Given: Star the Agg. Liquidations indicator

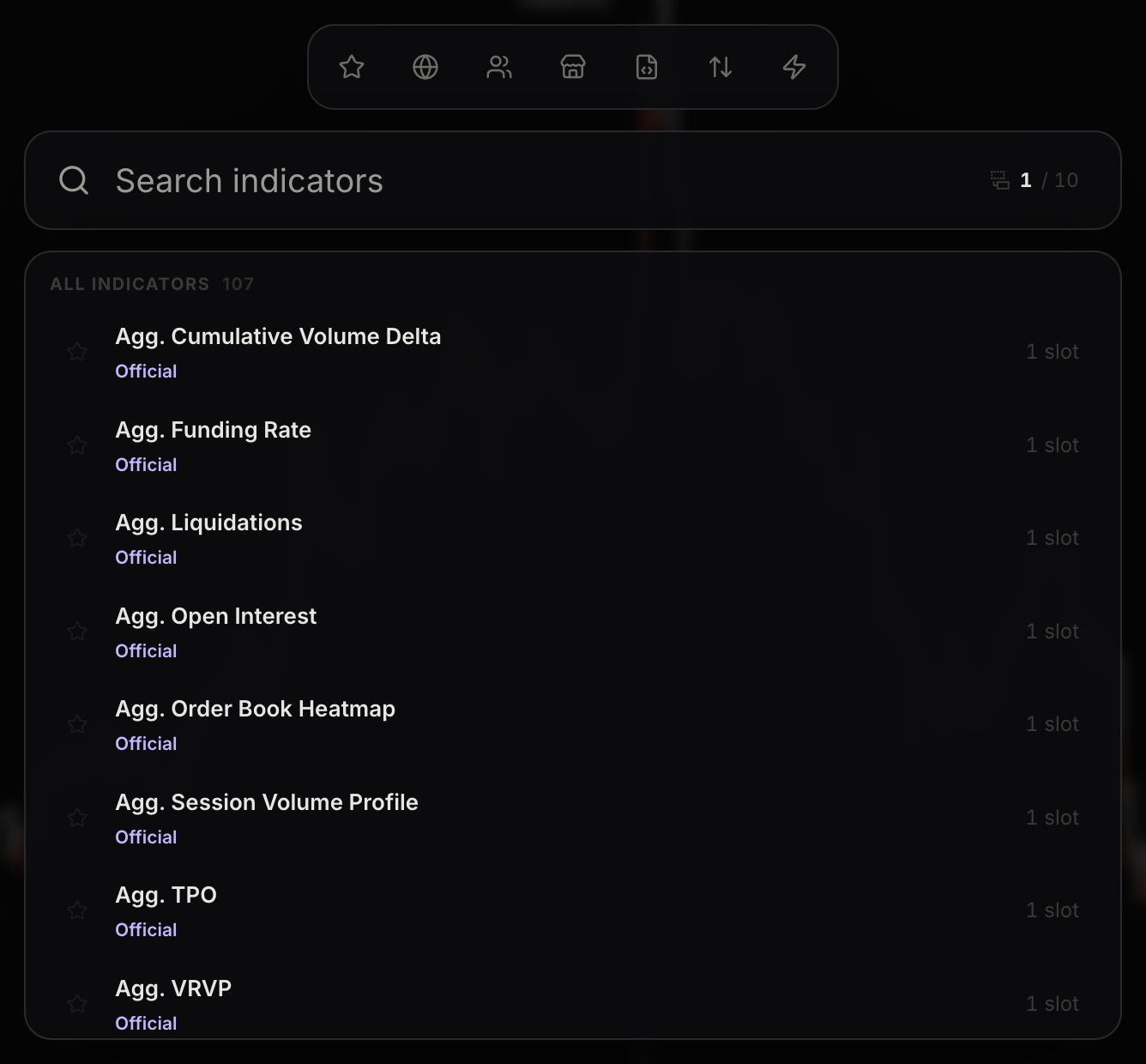Looking at the screenshot, I should (x=77, y=538).
